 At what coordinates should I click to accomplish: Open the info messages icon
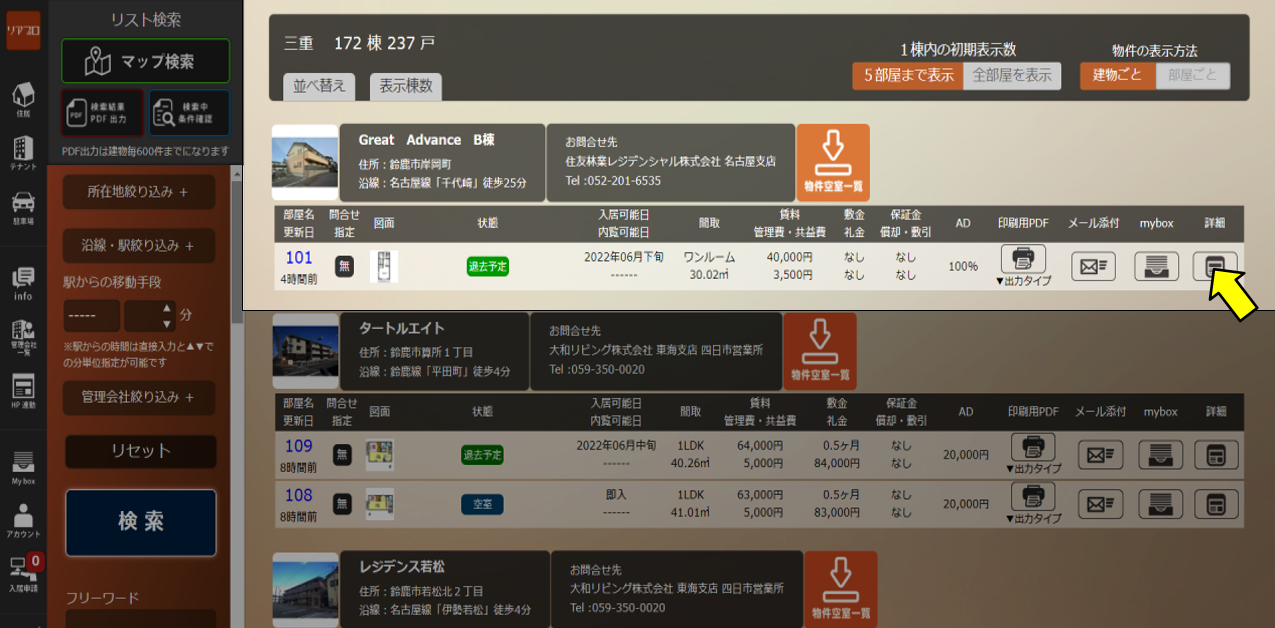point(23,283)
